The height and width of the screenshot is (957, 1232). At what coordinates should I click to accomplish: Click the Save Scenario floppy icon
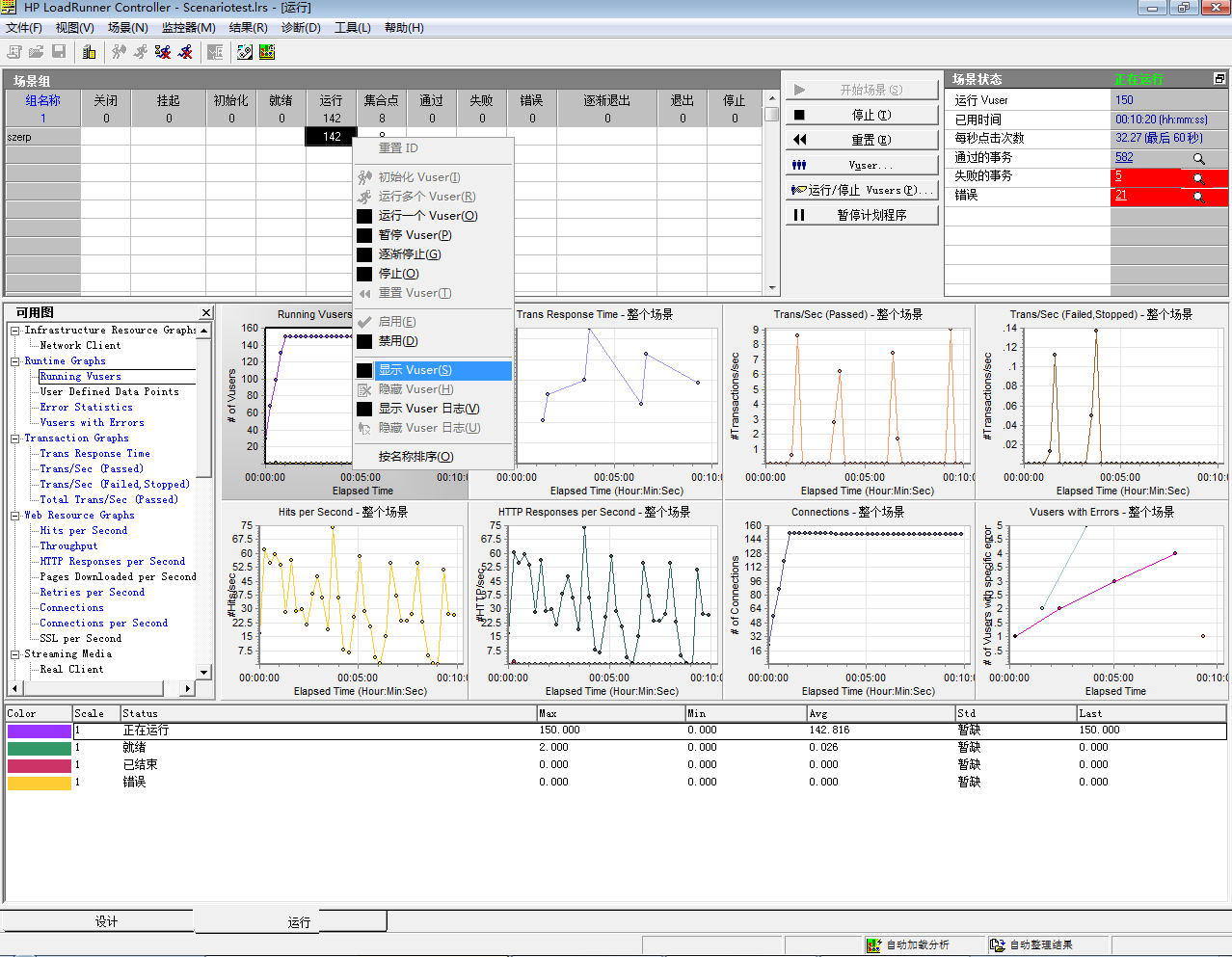point(59,51)
